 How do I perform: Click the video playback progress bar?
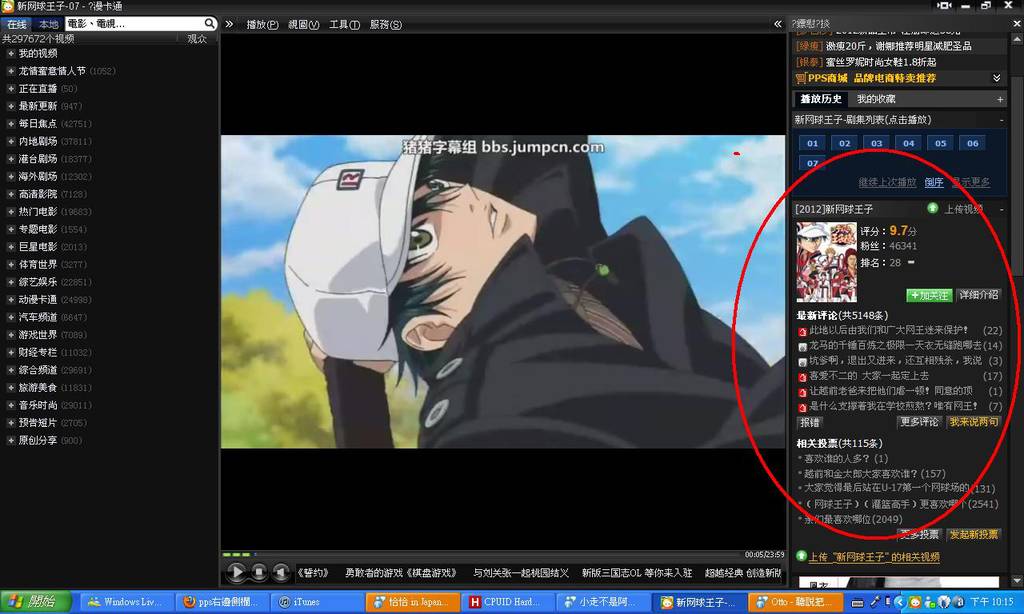[x=482, y=555]
